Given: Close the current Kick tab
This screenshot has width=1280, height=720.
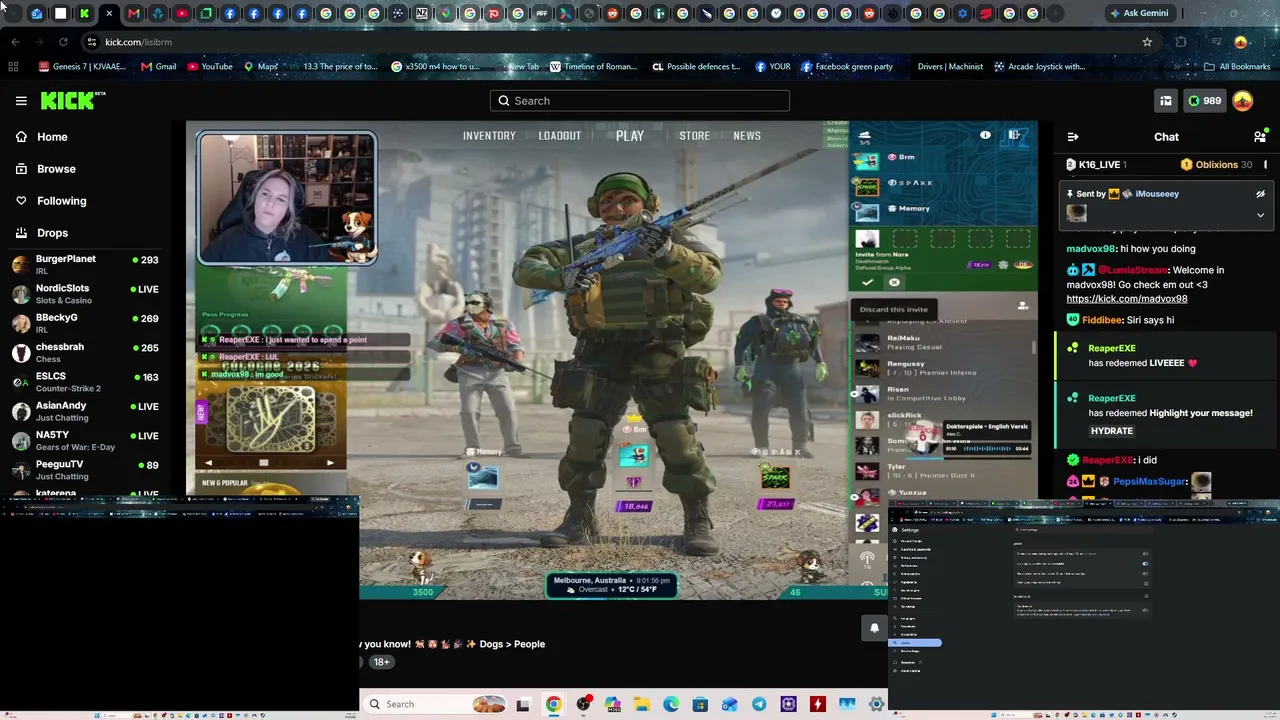Looking at the screenshot, I should click(x=109, y=13).
